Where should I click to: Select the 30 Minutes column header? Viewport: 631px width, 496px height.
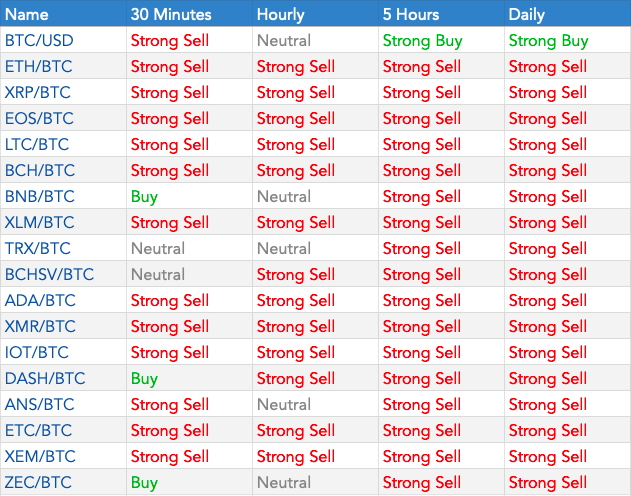tap(169, 14)
